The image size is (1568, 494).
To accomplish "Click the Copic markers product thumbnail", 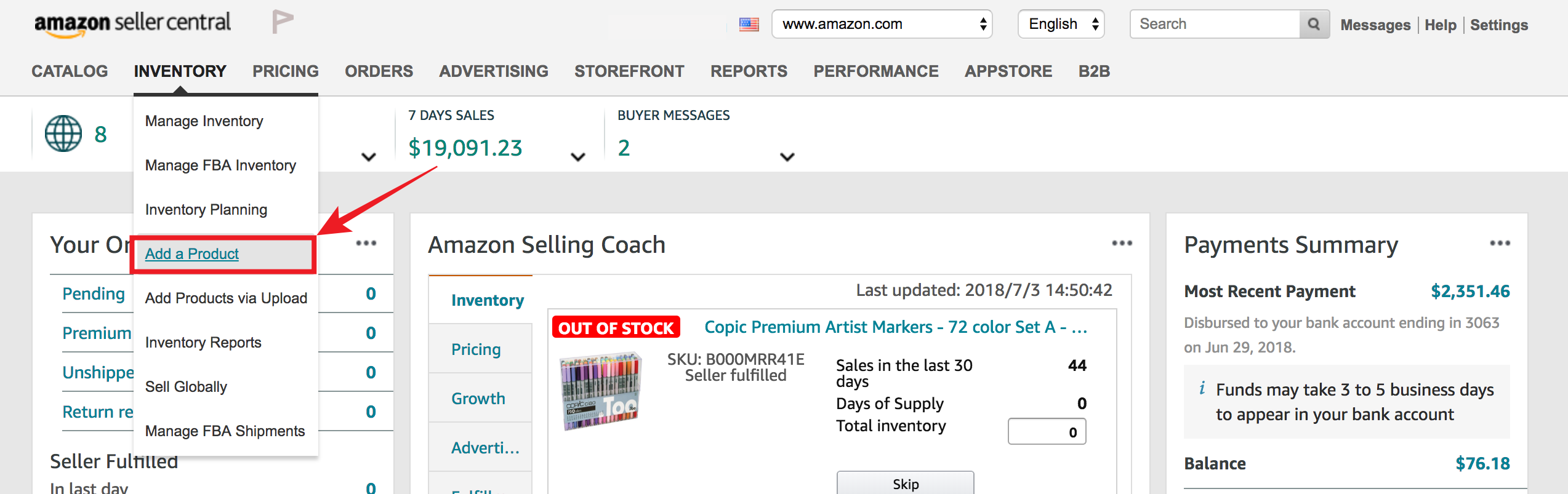I will point(601,391).
